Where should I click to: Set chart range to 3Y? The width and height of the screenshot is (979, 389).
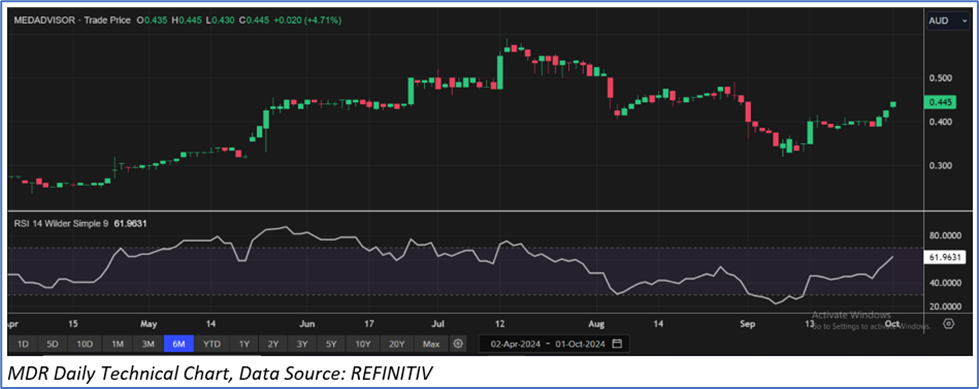point(302,343)
